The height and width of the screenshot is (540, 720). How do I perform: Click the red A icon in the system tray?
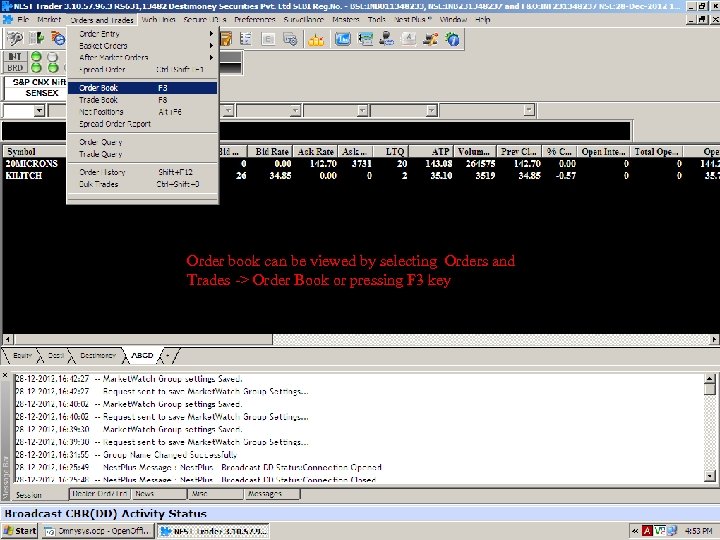tap(647, 531)
